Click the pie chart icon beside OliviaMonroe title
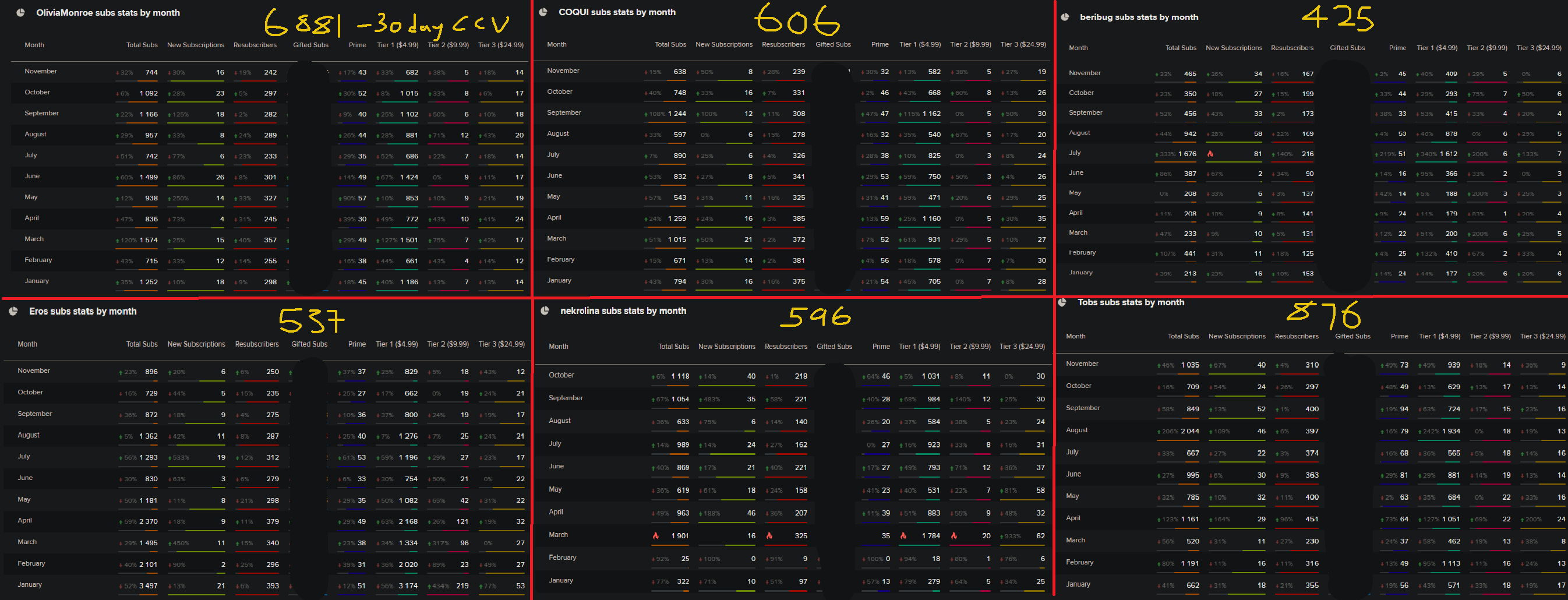Screen dimensions: 1568x600 point(21,13)
